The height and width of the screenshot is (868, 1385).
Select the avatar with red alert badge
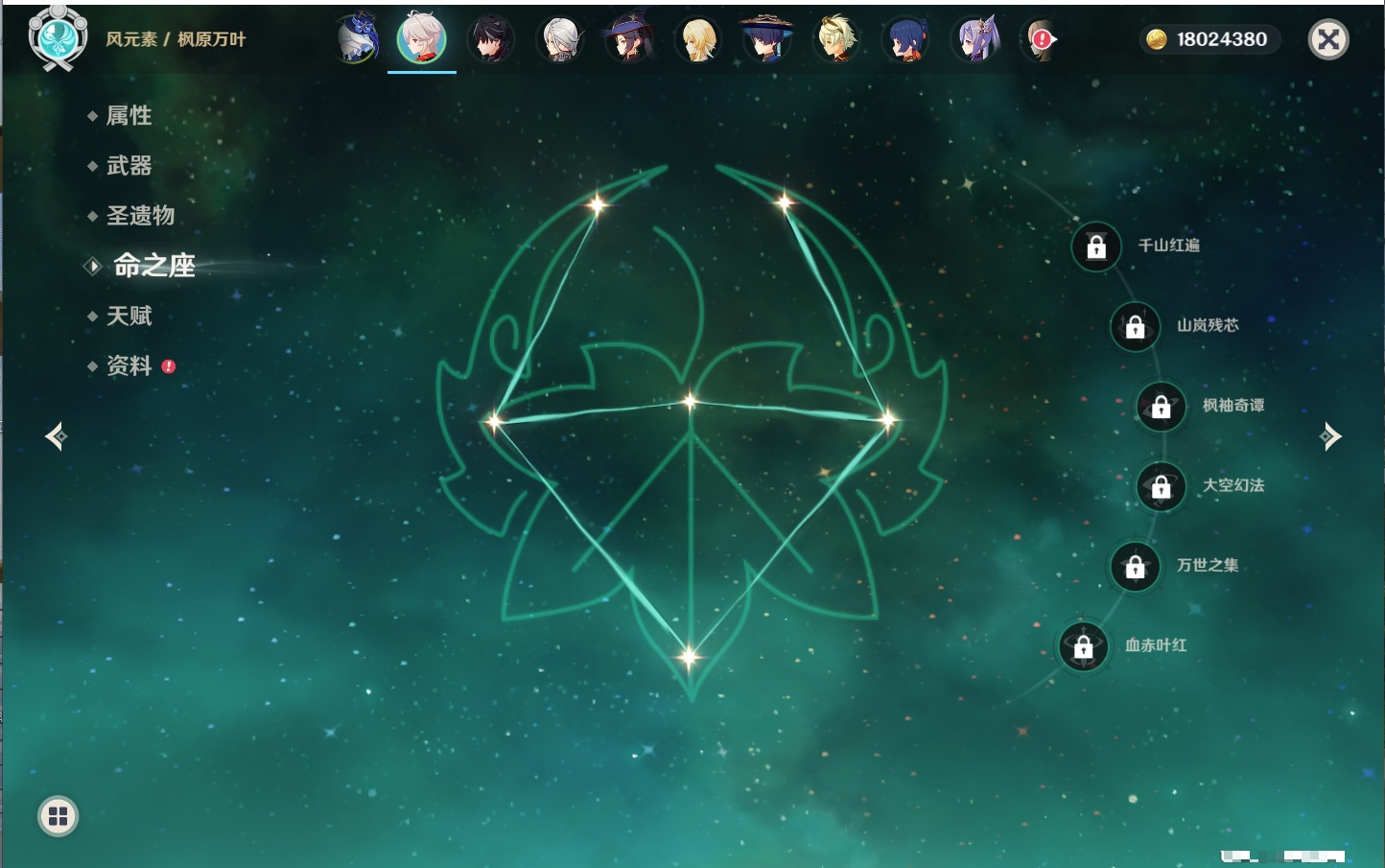tap(1041, 39)
